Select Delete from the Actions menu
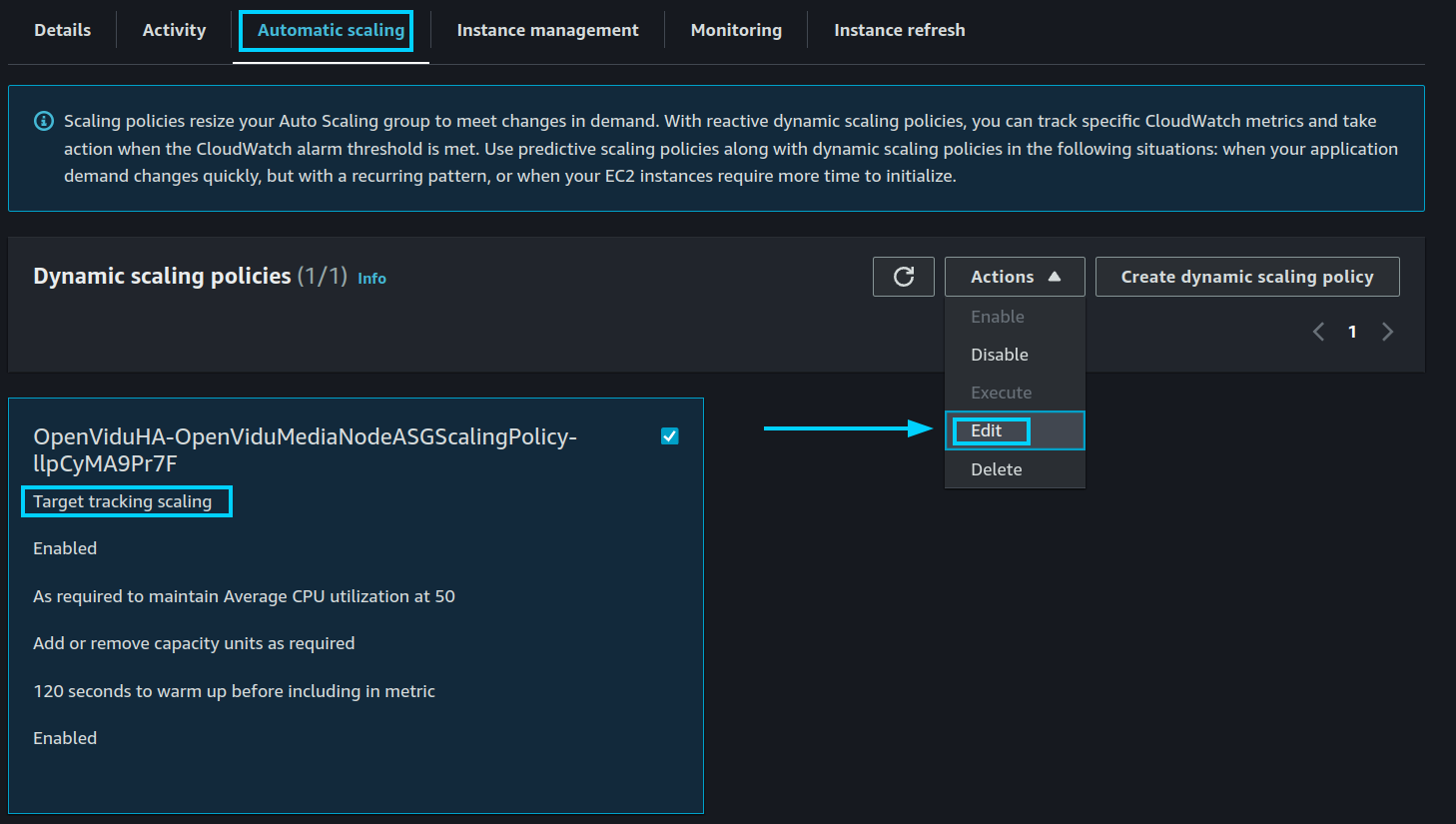 [996, 469]
